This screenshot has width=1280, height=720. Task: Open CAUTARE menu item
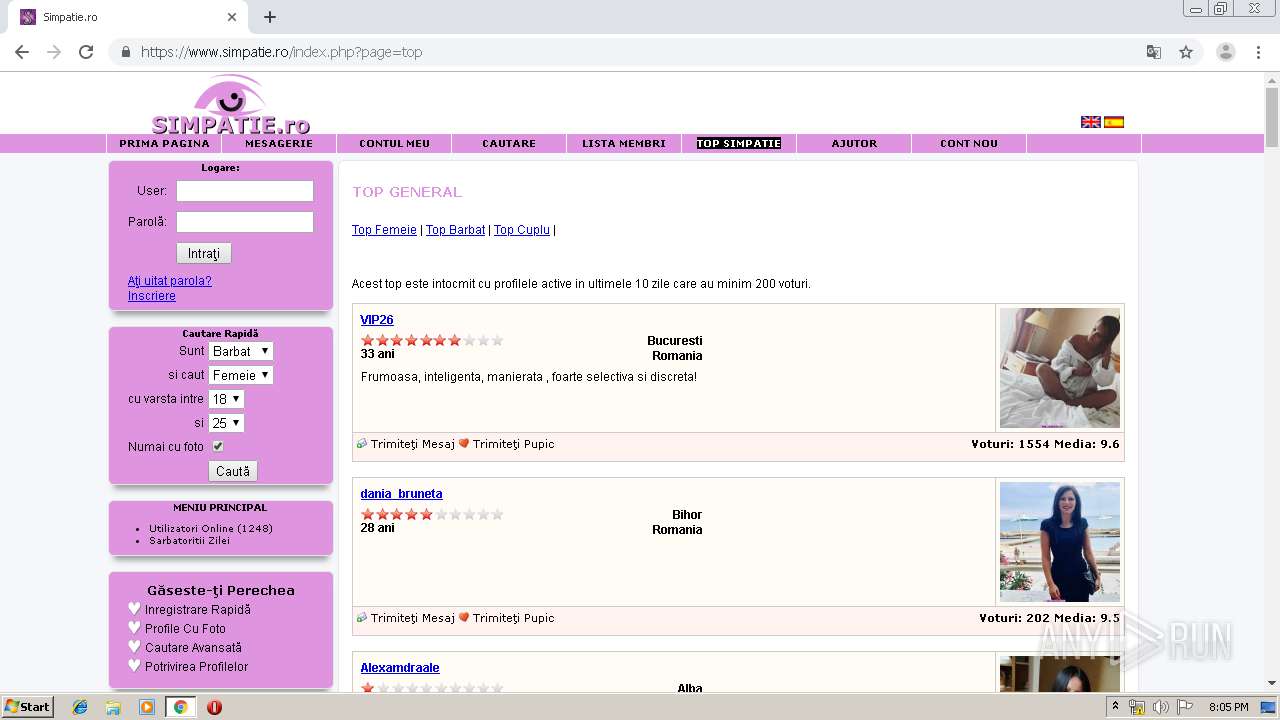click(x=509, y=144)
